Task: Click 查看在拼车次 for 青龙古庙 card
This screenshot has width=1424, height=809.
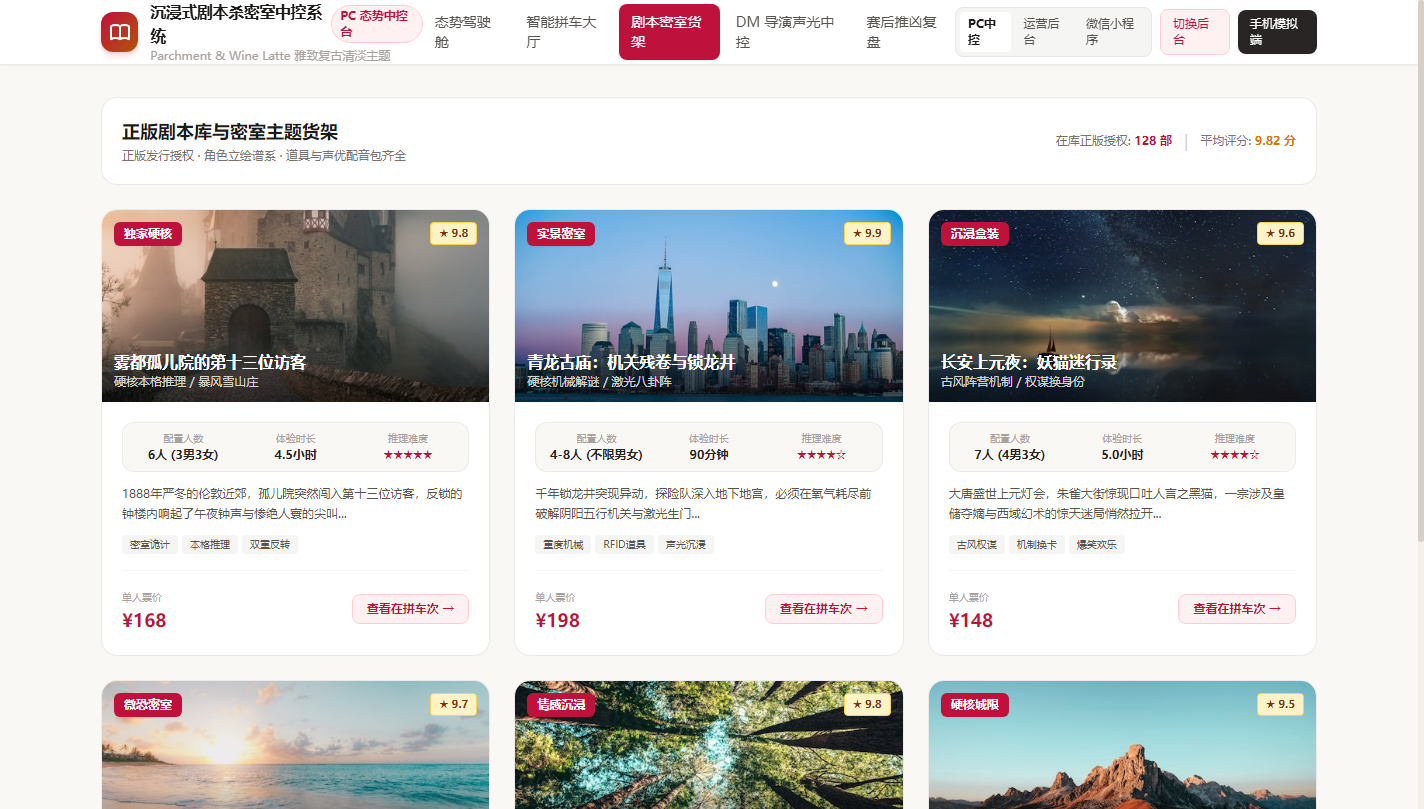Action: 824,608
